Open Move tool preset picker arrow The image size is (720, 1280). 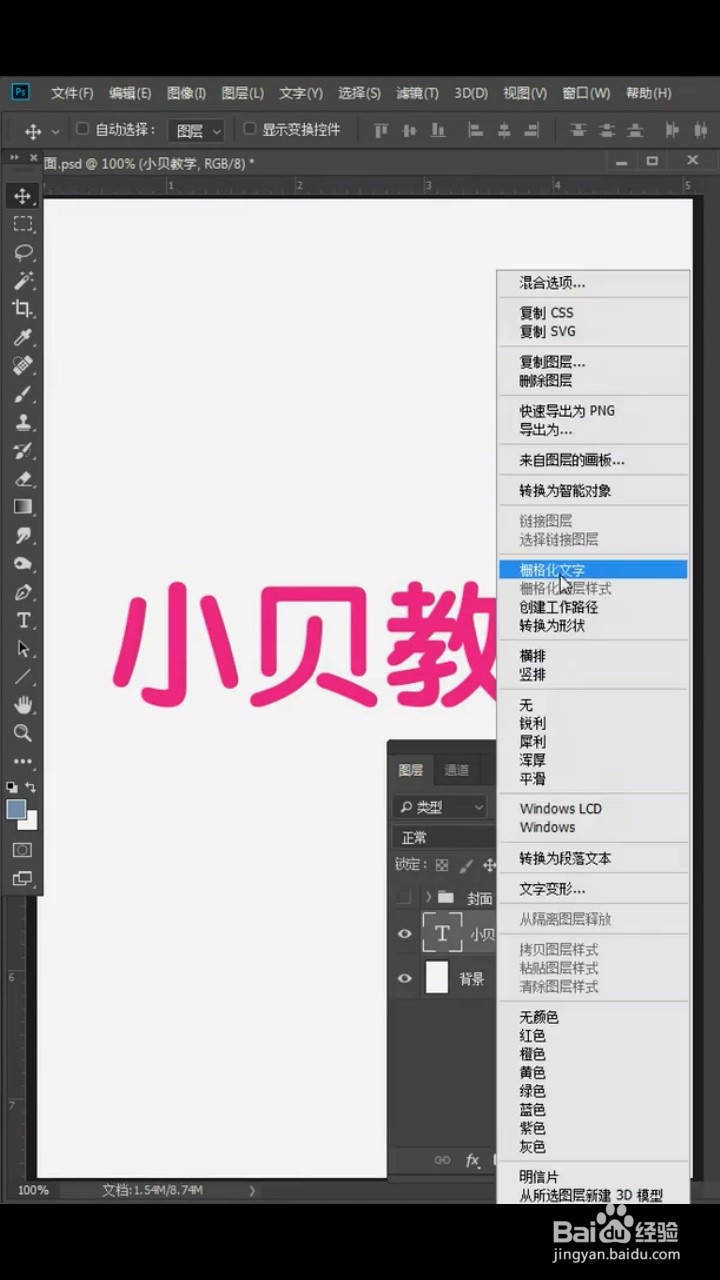click(55, 131)
